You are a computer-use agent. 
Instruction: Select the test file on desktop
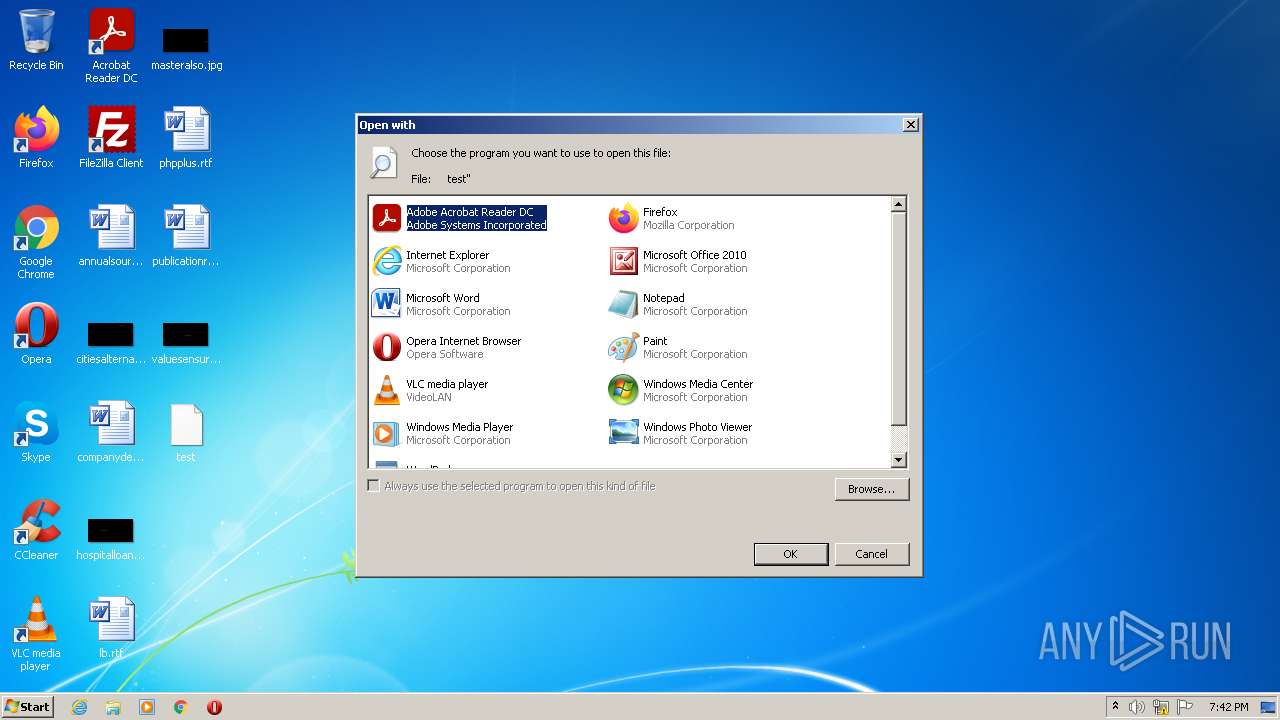click(x=186, y=432)
